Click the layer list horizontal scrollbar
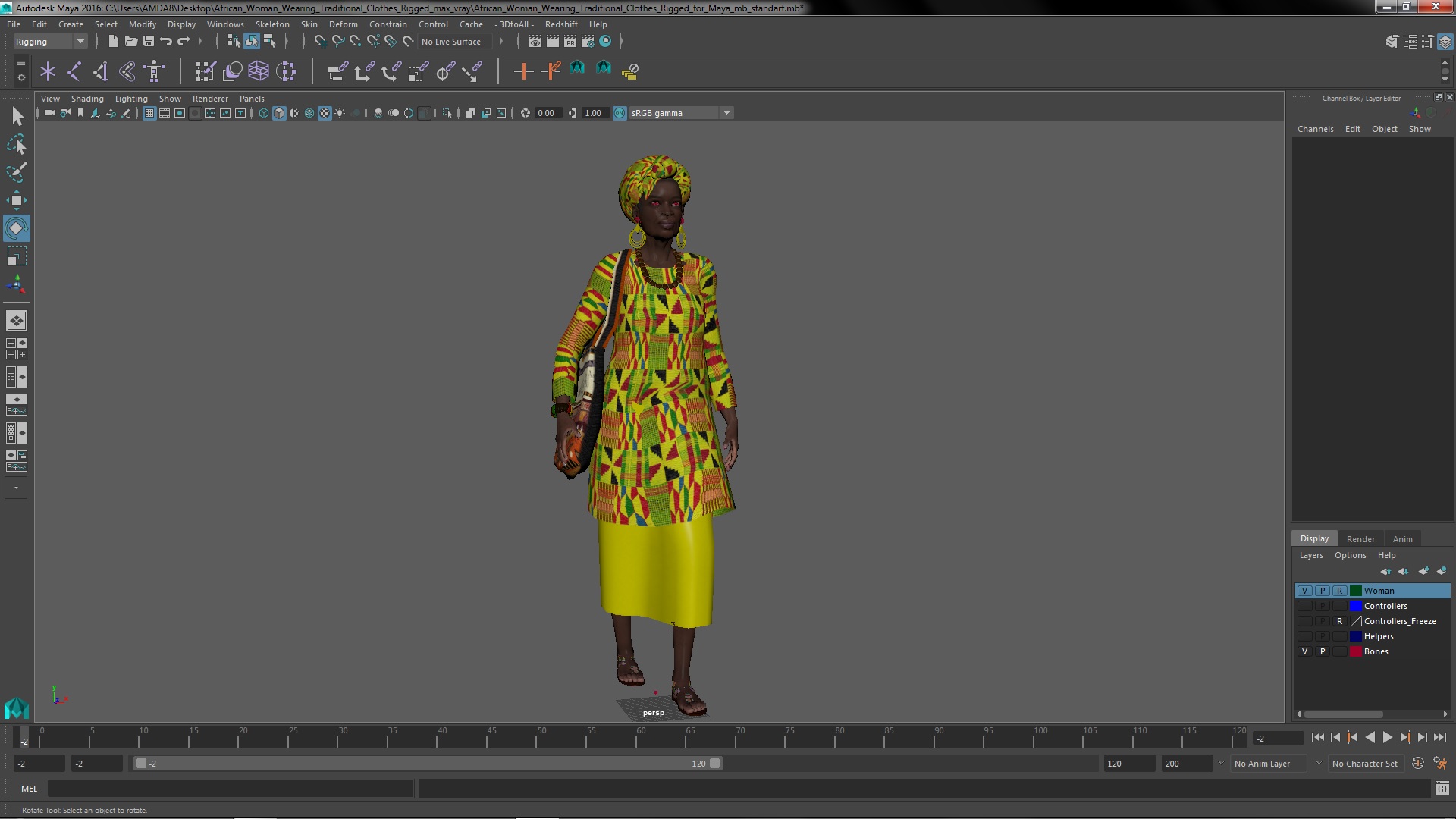The image size is (1456, 819). click(1343, 714)
